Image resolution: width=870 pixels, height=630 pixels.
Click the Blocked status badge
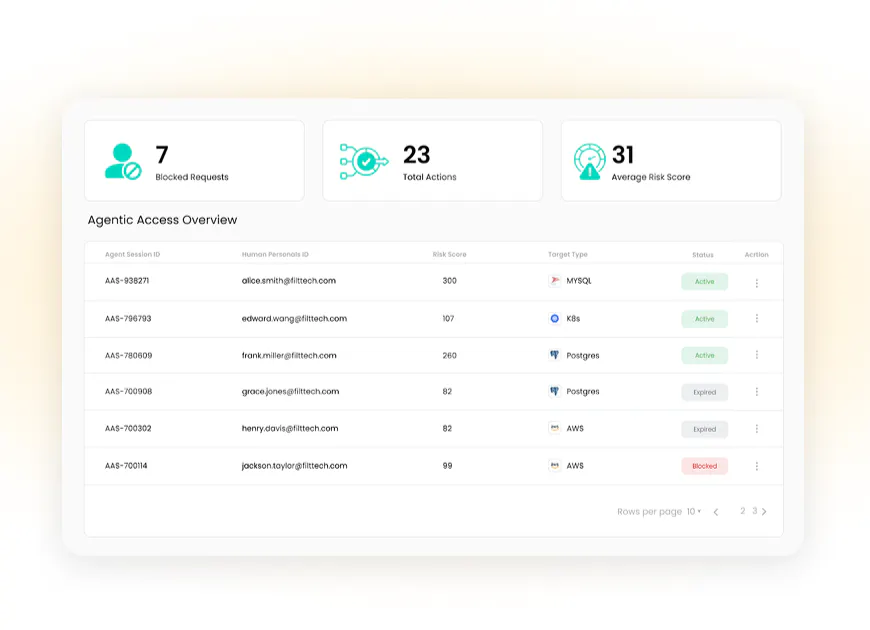704,466
